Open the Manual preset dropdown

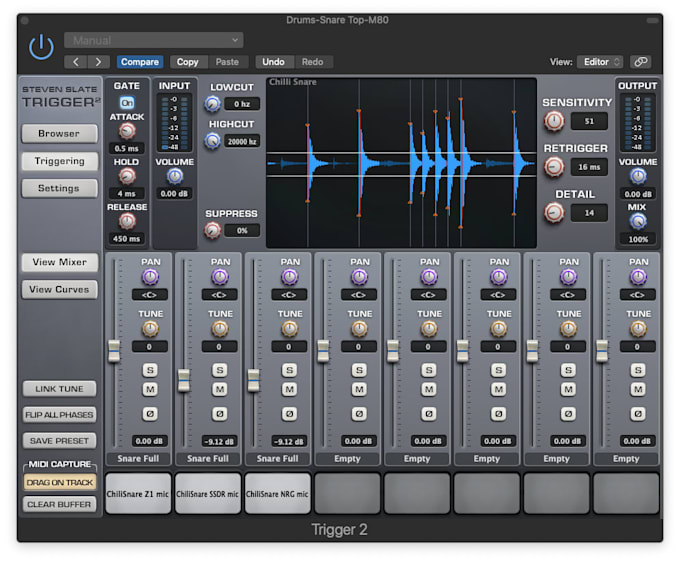(154, 40)
